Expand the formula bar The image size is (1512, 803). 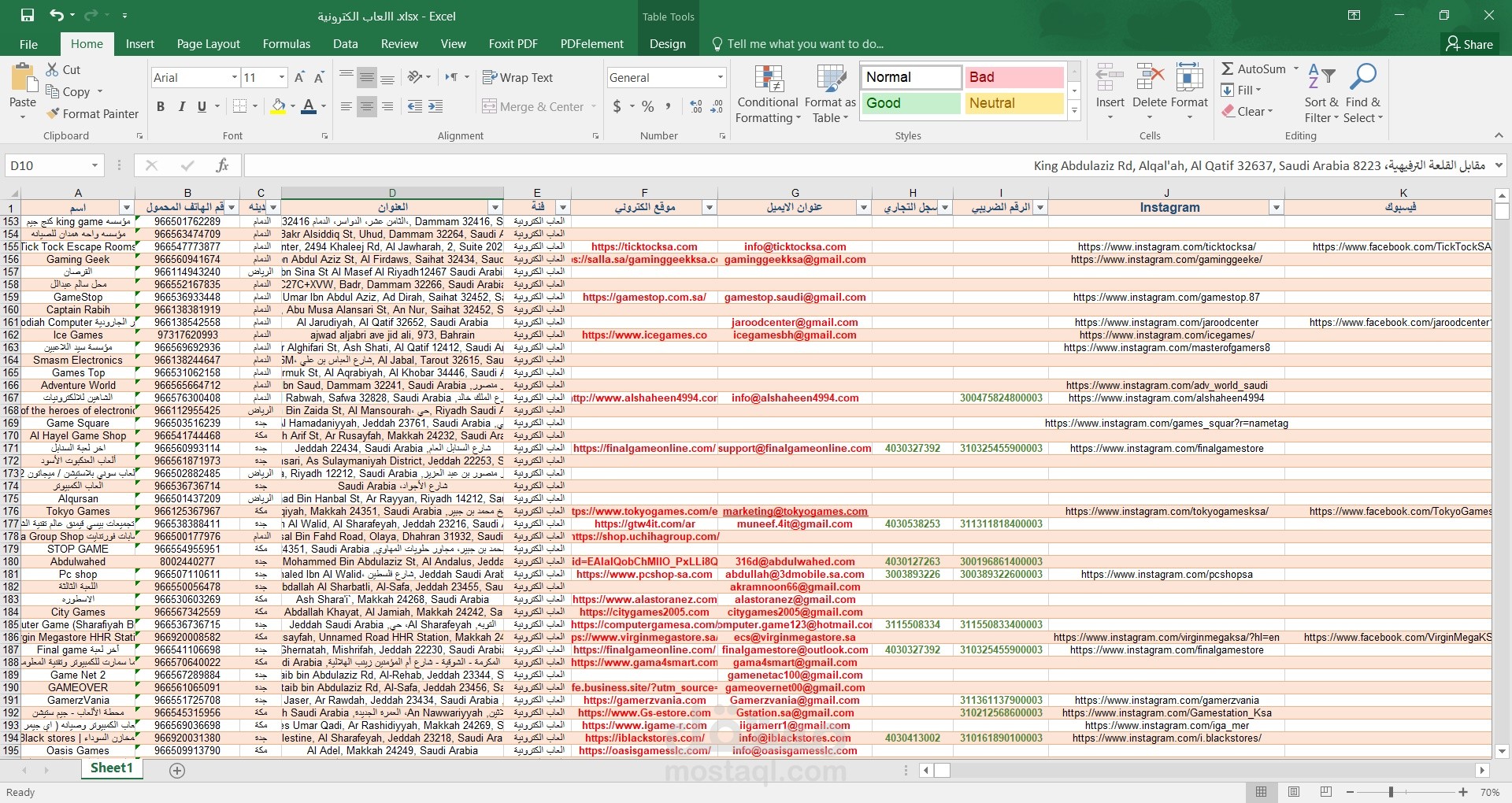pos(1499,165)
